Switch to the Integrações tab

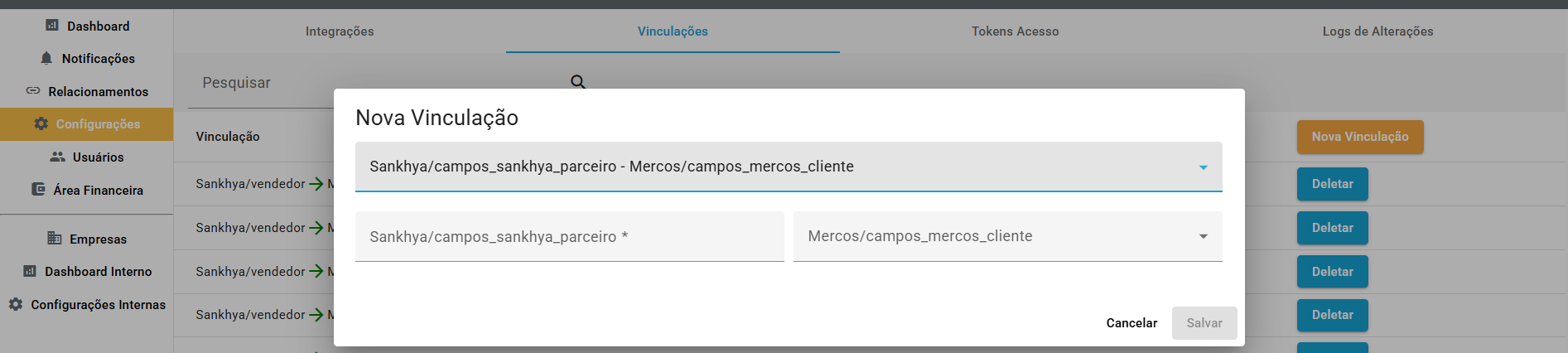coord(340,31)
